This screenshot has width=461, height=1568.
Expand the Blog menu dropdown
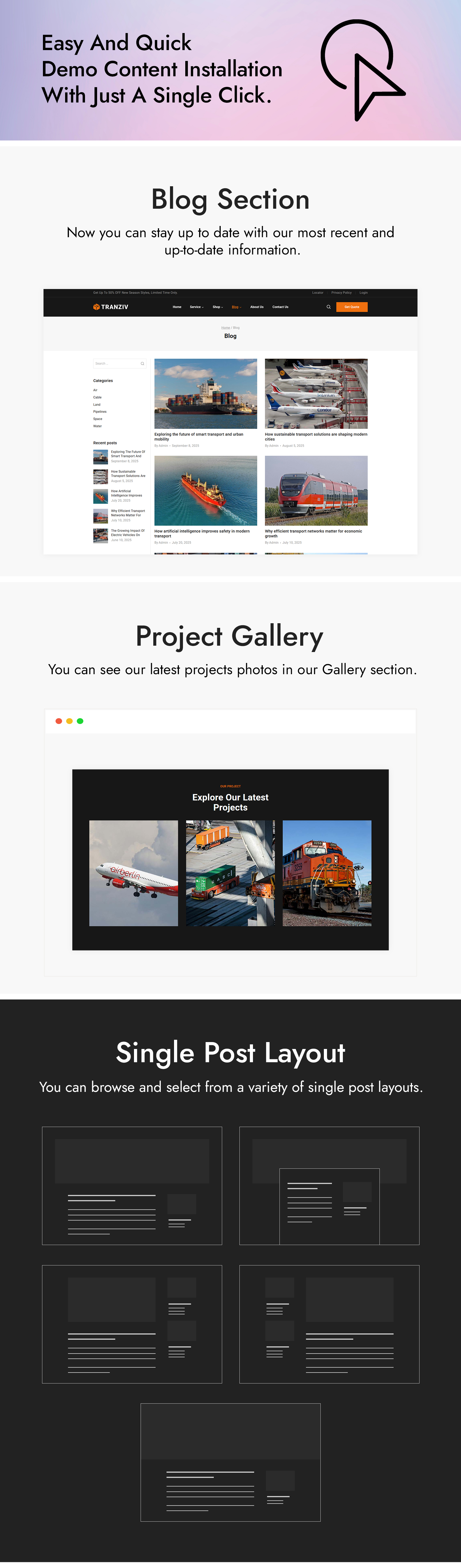coord(236,307)
